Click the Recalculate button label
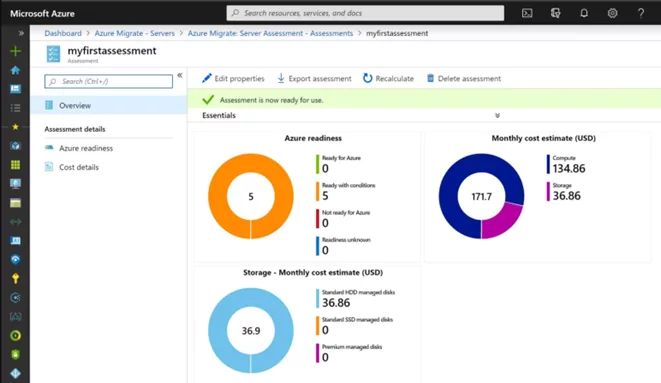661x383 pixels. [x=395, y=78]
